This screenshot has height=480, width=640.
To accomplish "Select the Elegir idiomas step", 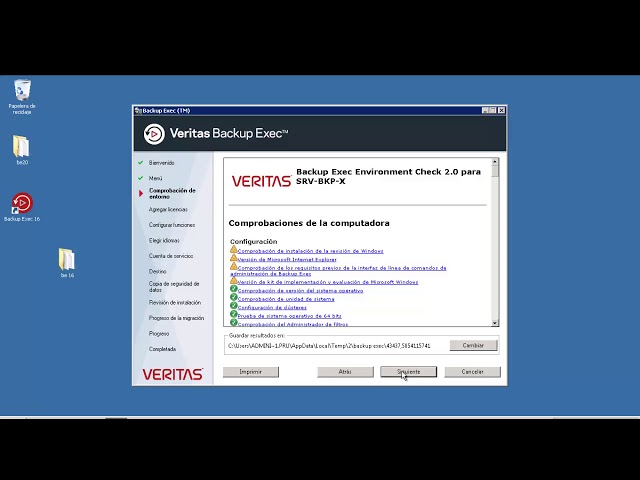I will (164, 240).
